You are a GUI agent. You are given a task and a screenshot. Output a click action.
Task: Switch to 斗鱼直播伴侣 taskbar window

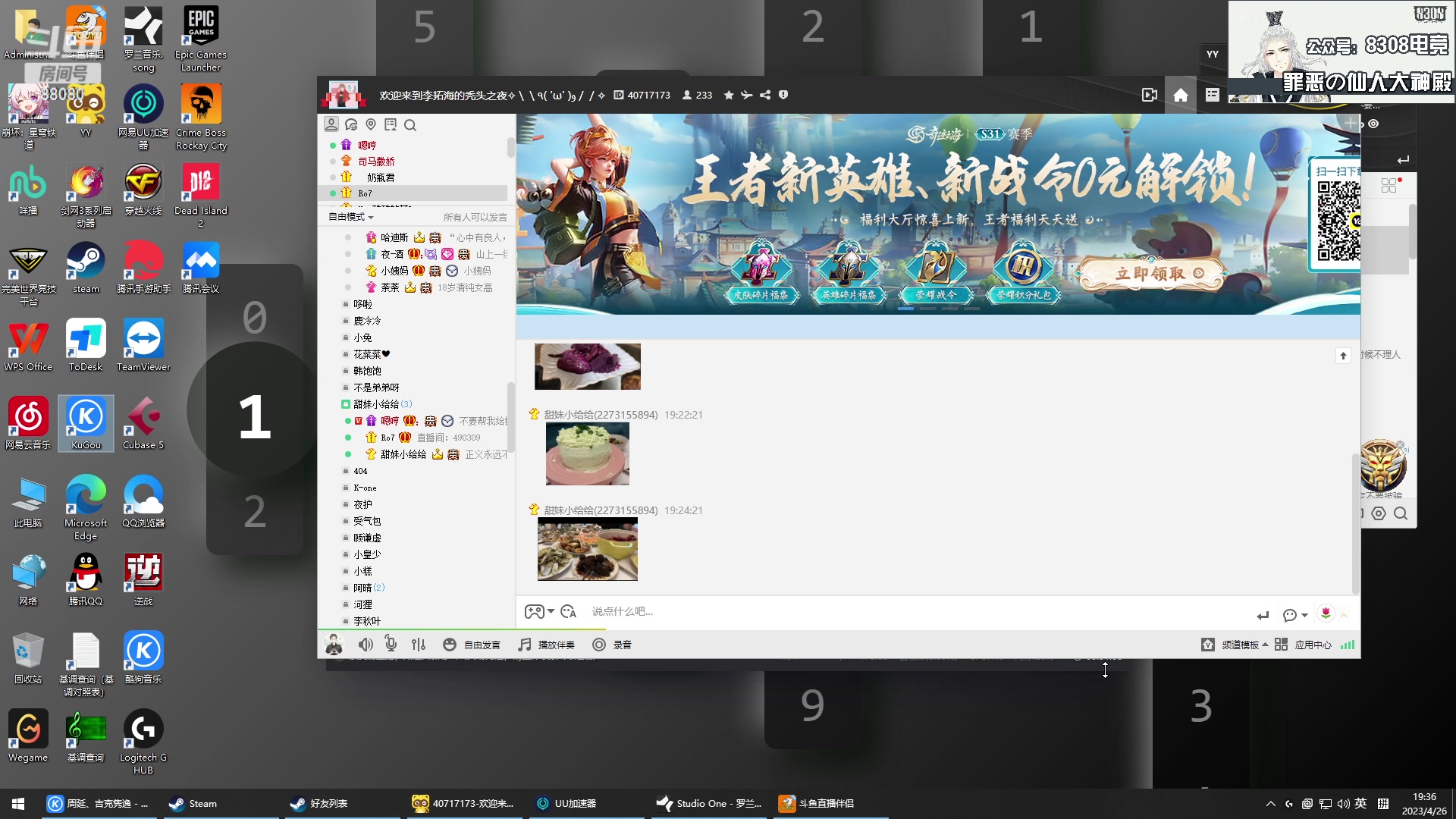[827, 803]
